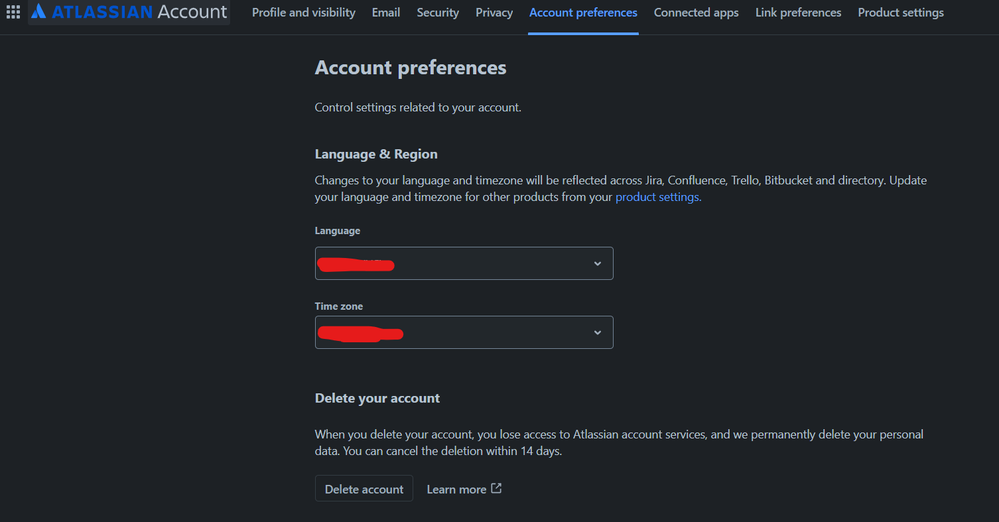Follow the product settings hyperlink
The height and width of the screenshot is (522, 999).
[658, 197]
